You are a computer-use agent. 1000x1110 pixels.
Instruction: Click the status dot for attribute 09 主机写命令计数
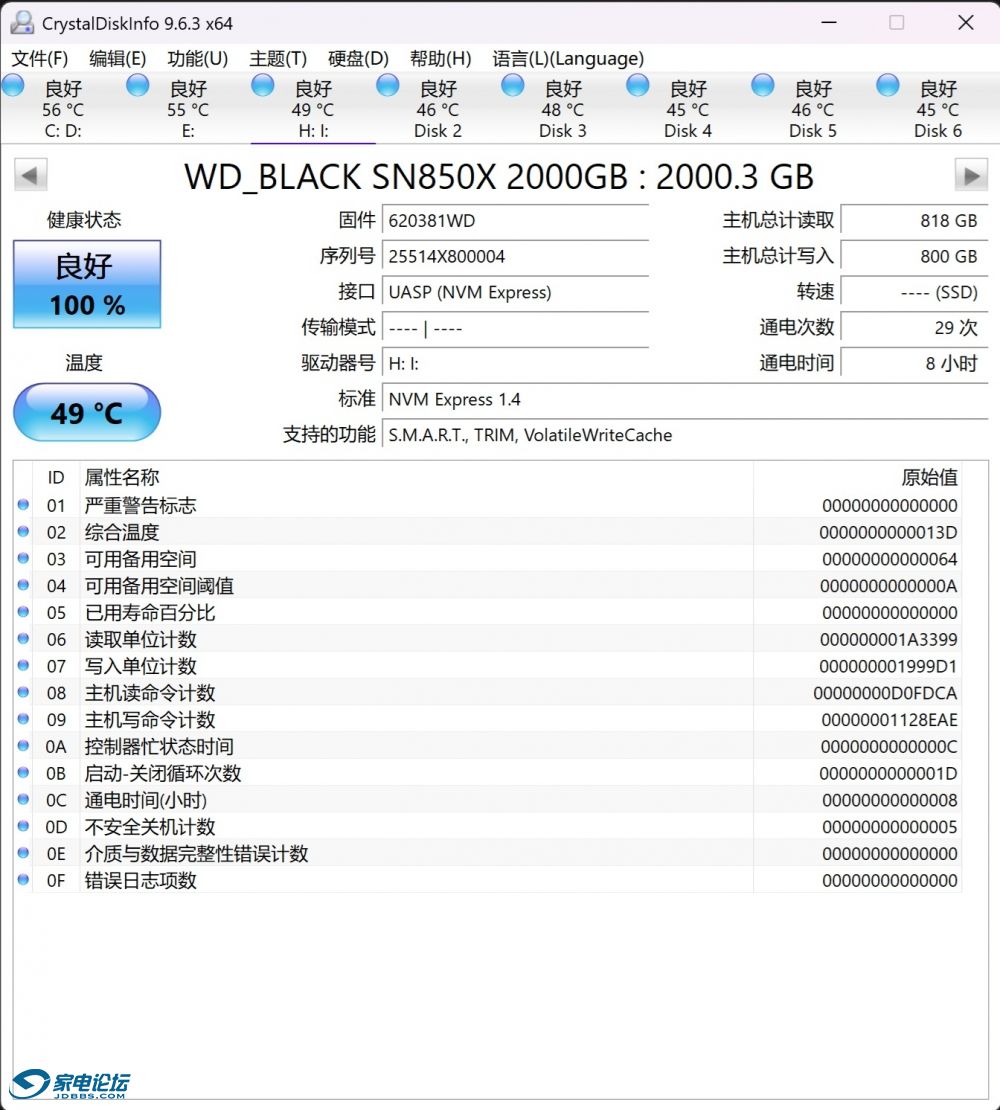[x=23, y=719]
